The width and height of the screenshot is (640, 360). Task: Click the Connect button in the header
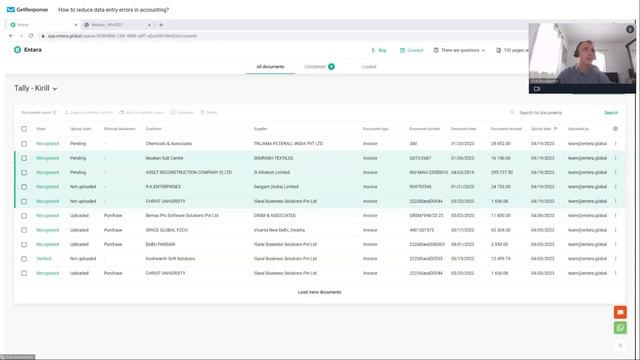411,50
